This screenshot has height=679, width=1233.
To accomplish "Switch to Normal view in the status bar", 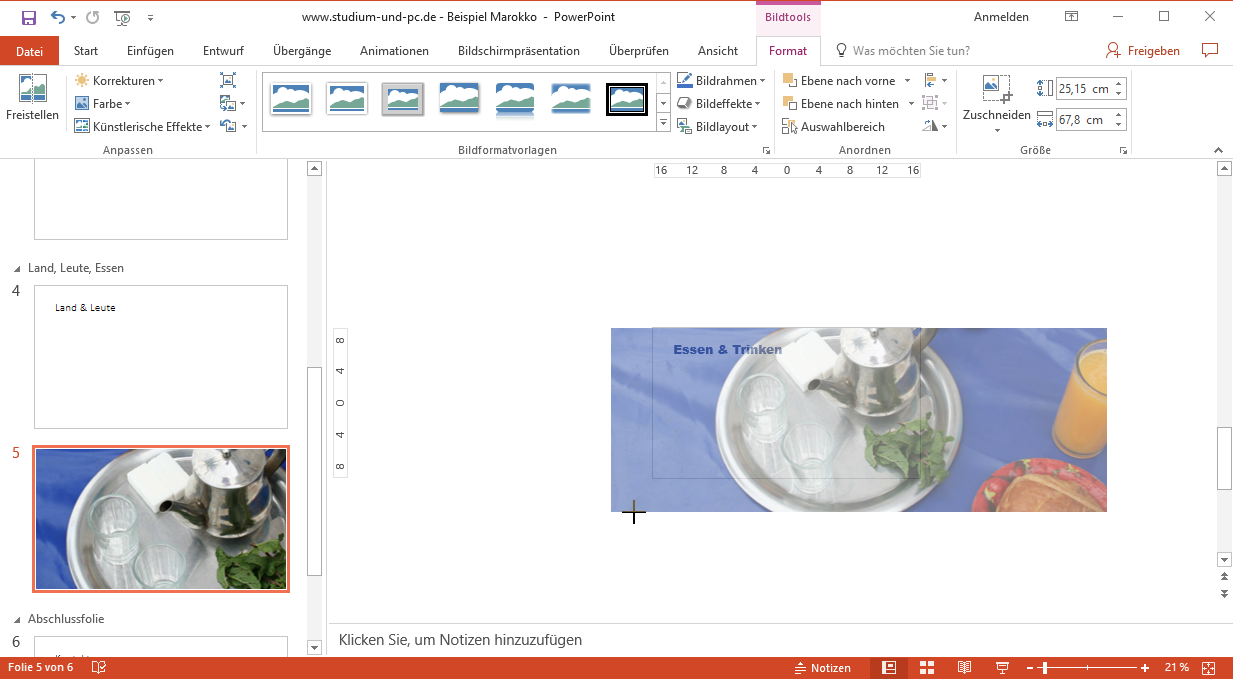I will tap(889, 668).
